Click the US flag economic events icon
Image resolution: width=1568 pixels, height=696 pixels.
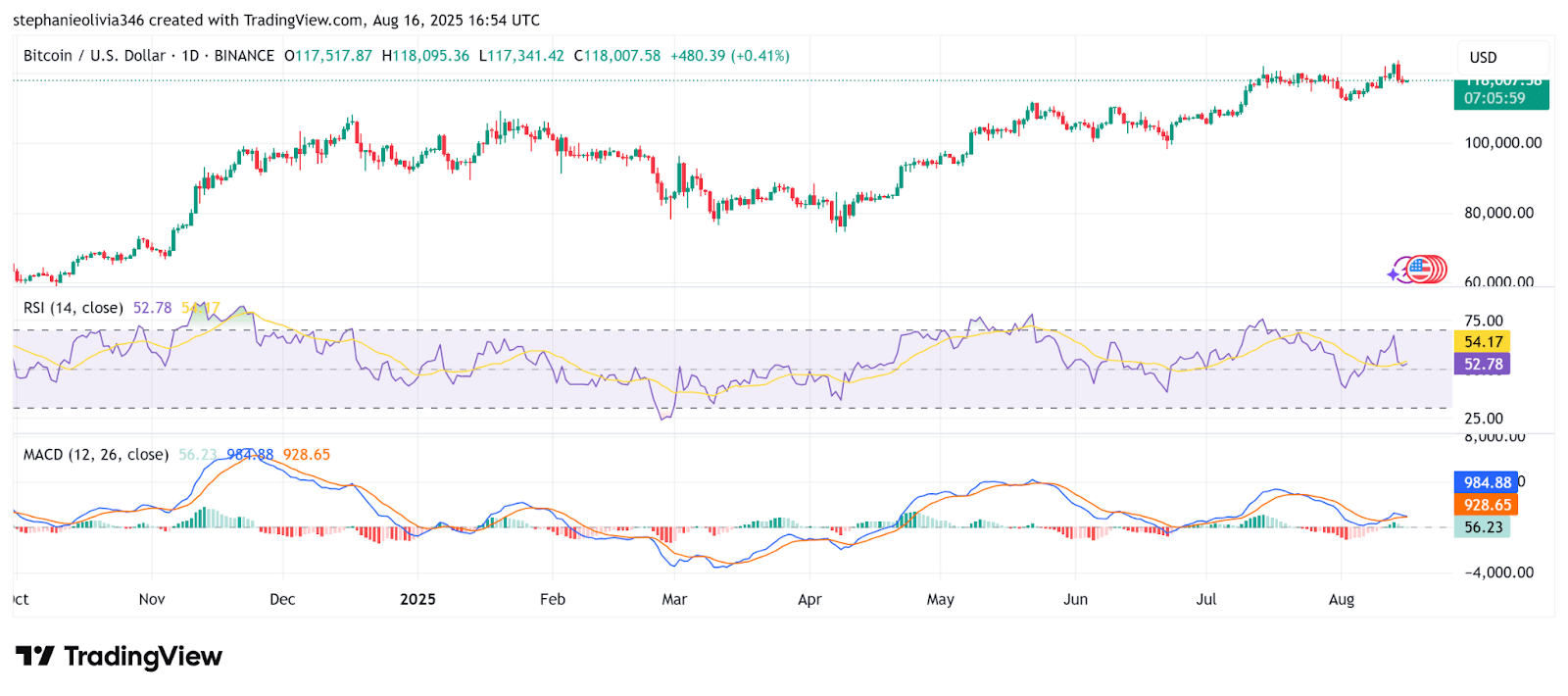(x=1420, y=268)
